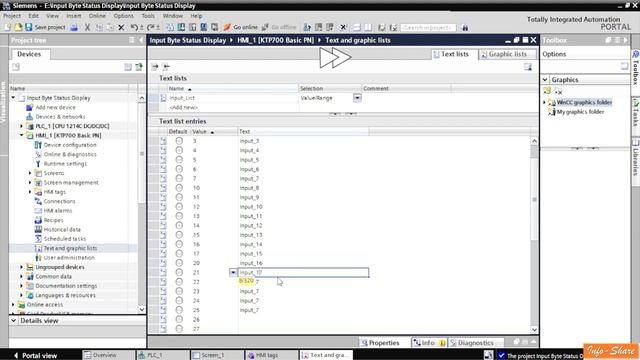Select Default radio for value 6
640x360 pixels.
(179, 169)
